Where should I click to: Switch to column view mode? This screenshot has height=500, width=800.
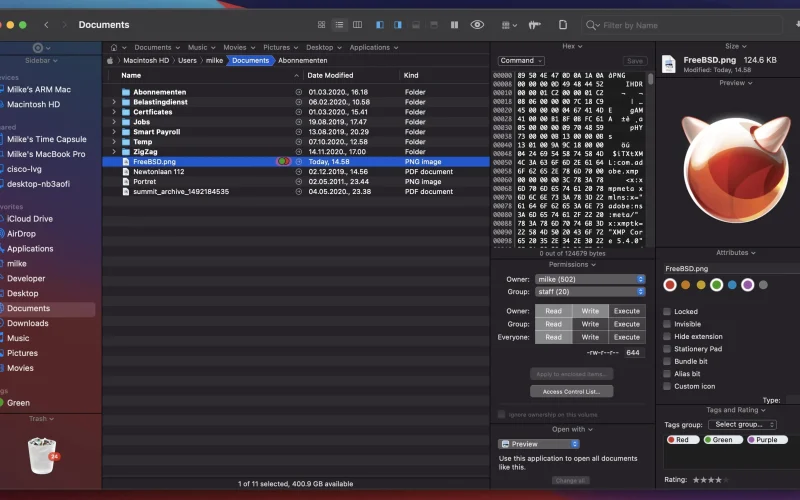(358, 24)
